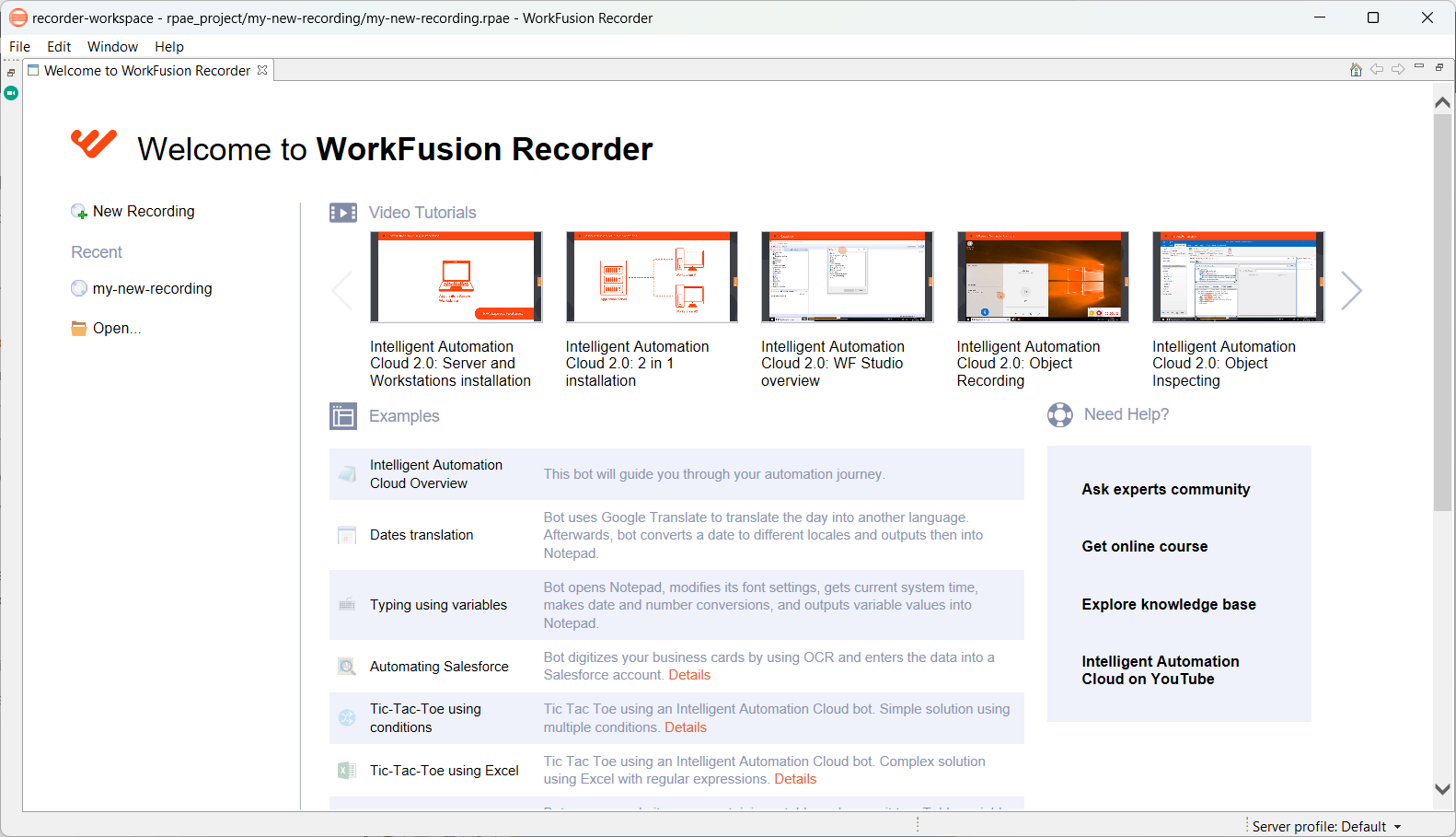Screen dimensions: 1456x837
Task: Open the Help menu
Action: tap(169, 47)
